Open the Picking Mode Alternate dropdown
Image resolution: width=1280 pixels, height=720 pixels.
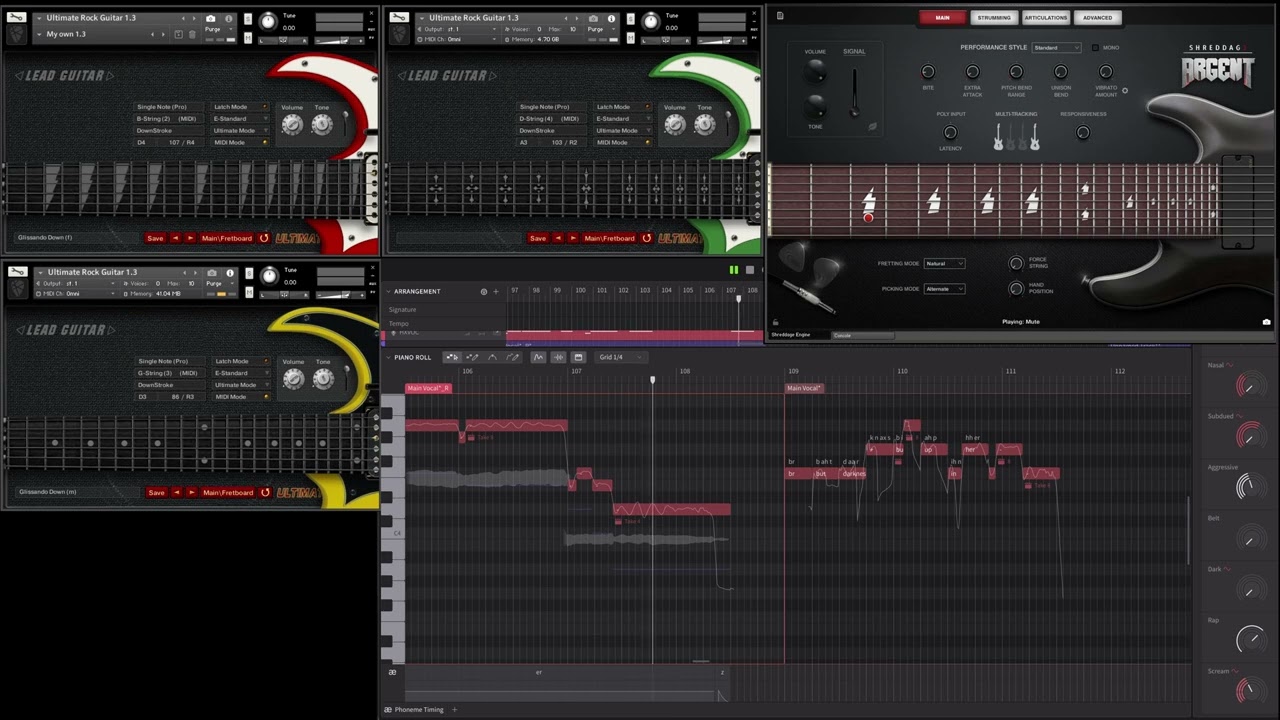point(944,288)
